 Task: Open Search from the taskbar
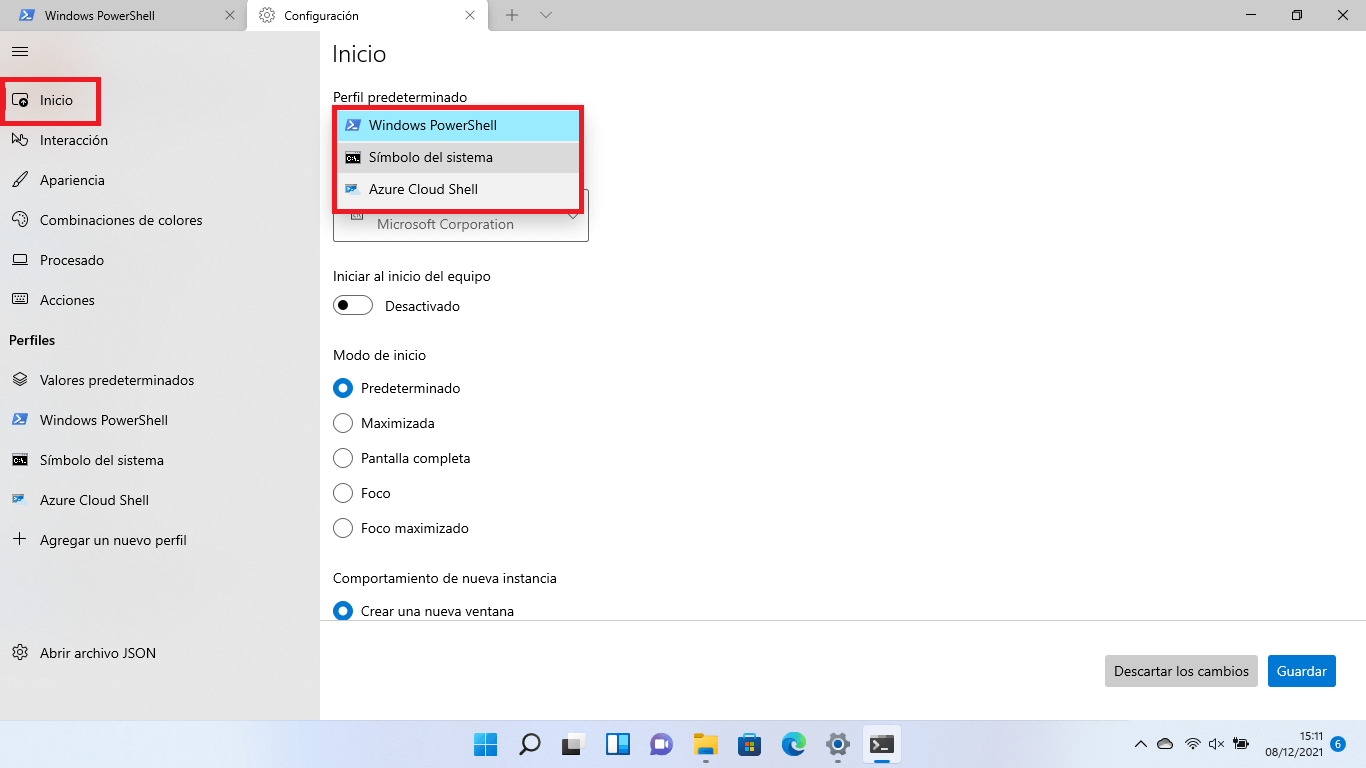tap(529, 744)
